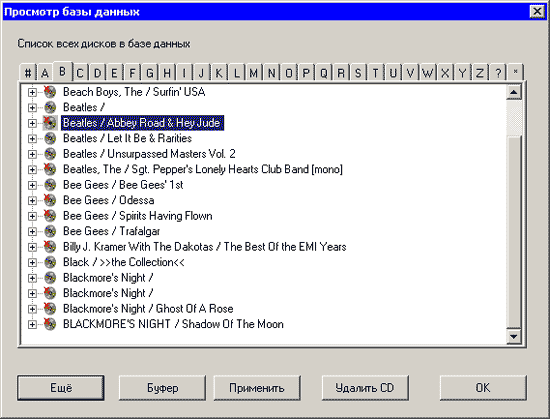Click disc icon for Blackmore's Night / Ghost Of A Rose
This screenshot has width=550, height=419.
point(50,309)
